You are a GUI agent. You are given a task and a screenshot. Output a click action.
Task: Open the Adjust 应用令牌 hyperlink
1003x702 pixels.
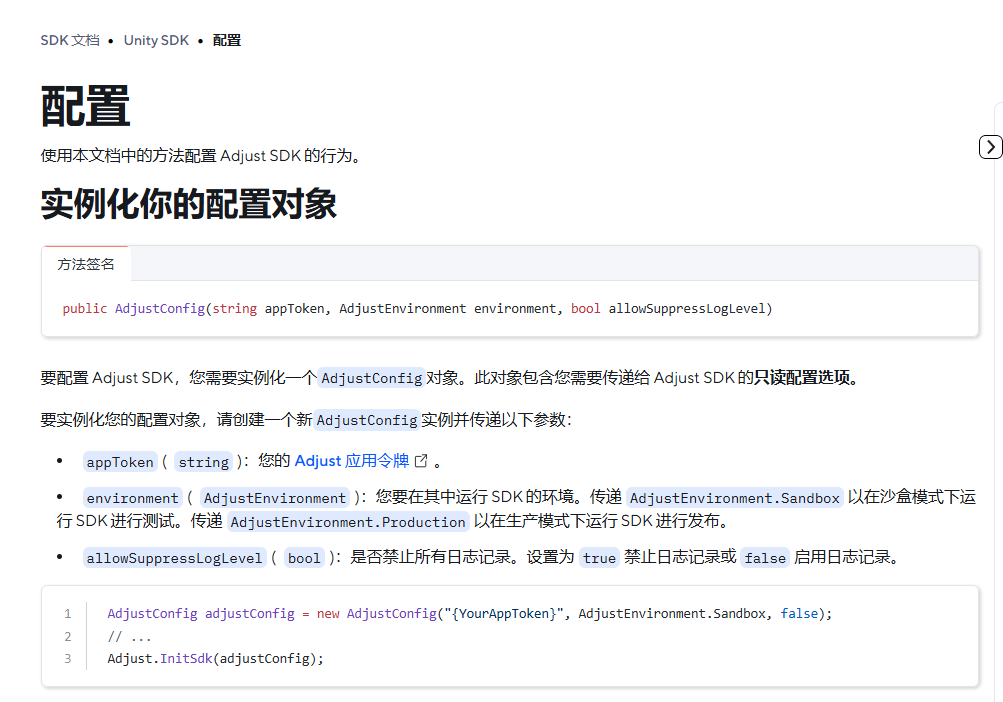351,461
